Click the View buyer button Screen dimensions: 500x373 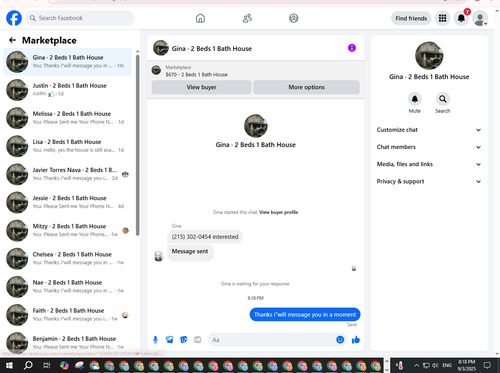pyautogui.click(x=201, y=87)
